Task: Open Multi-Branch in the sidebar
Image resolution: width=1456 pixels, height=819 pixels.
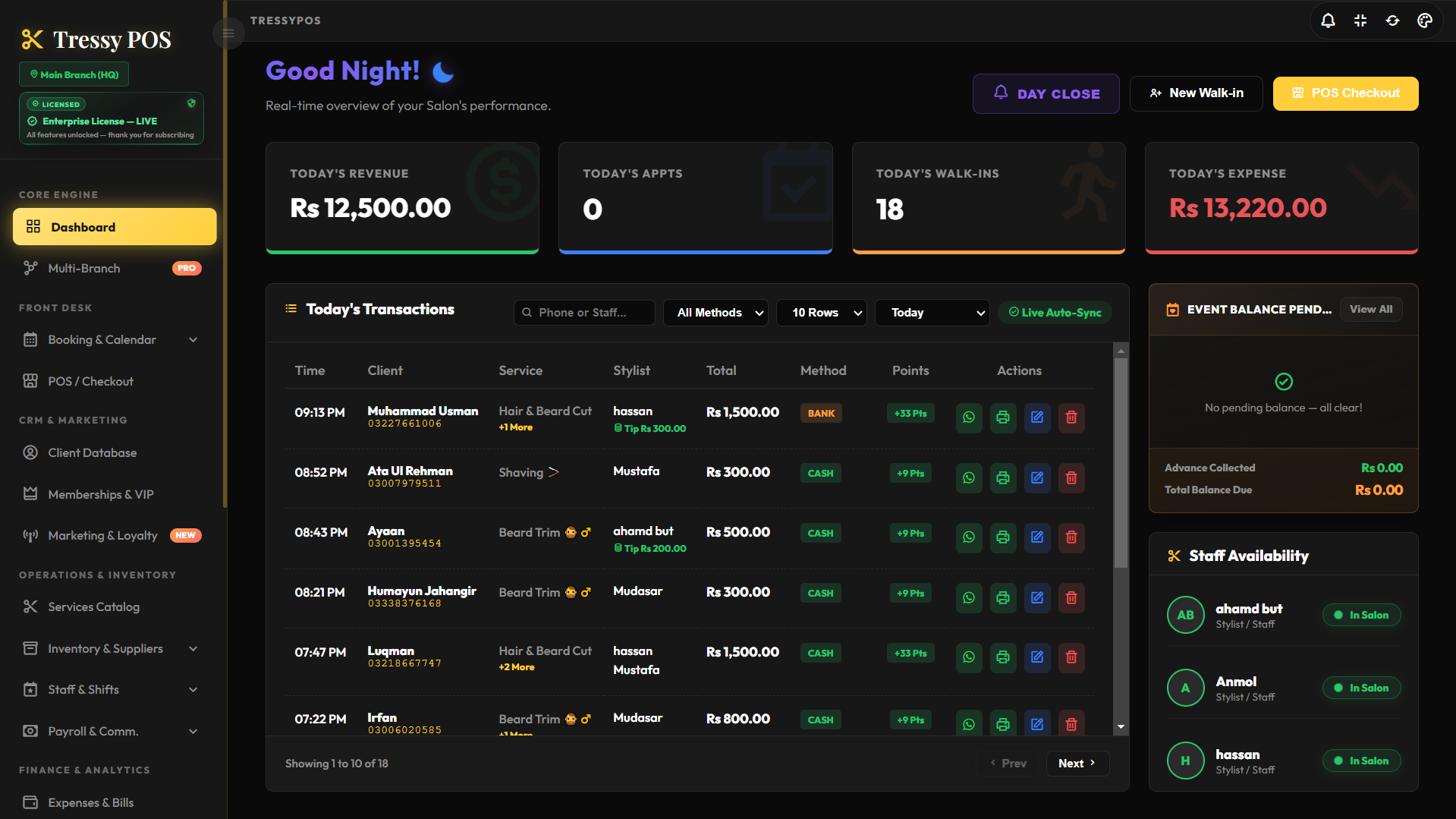Action: (114, 269)
